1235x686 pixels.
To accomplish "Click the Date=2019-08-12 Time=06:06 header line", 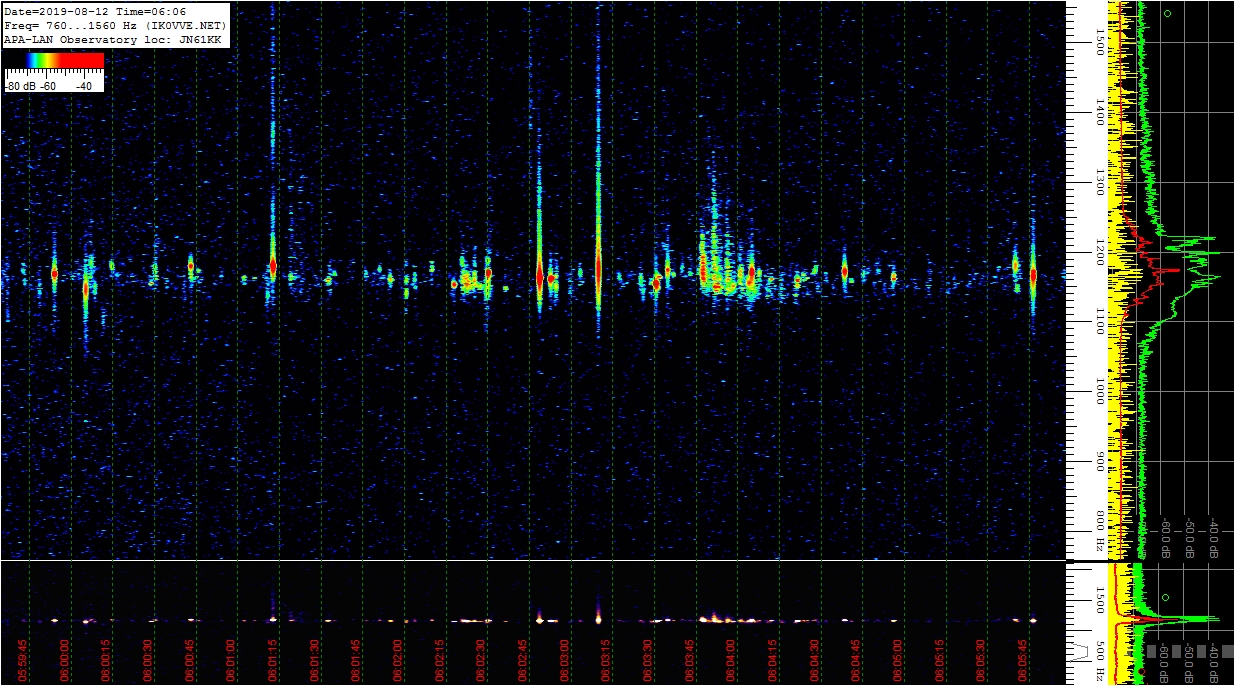I will click(95, 12).
